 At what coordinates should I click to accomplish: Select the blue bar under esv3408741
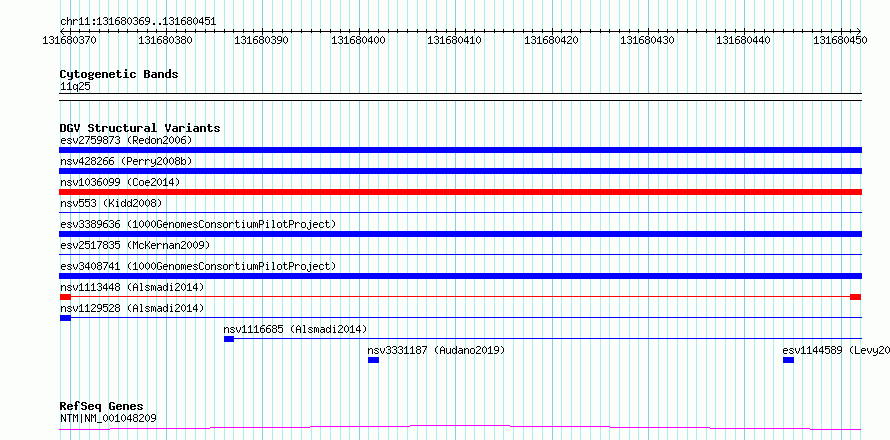tap(460, 276)
